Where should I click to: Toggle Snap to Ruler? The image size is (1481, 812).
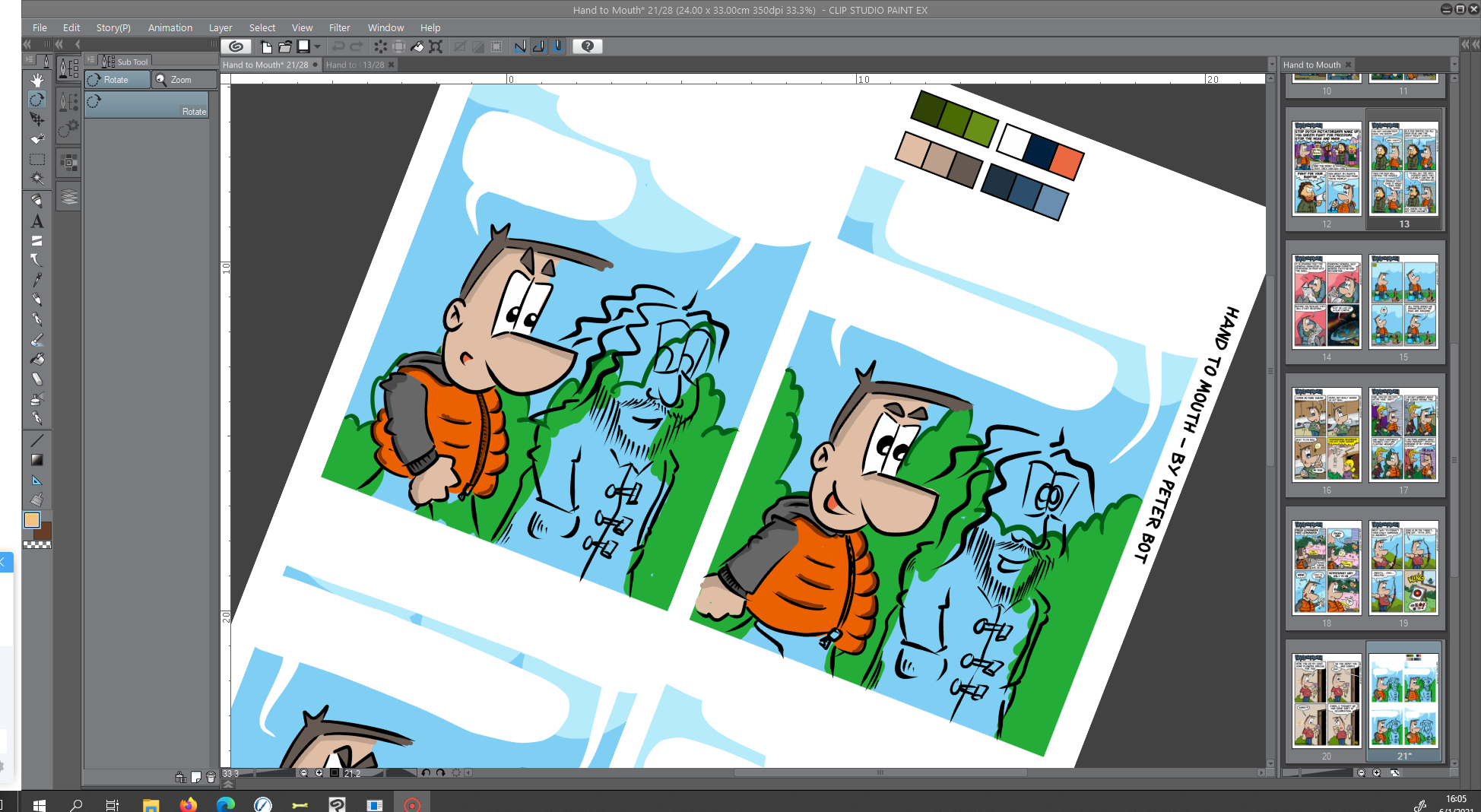(x=520, y=46)
